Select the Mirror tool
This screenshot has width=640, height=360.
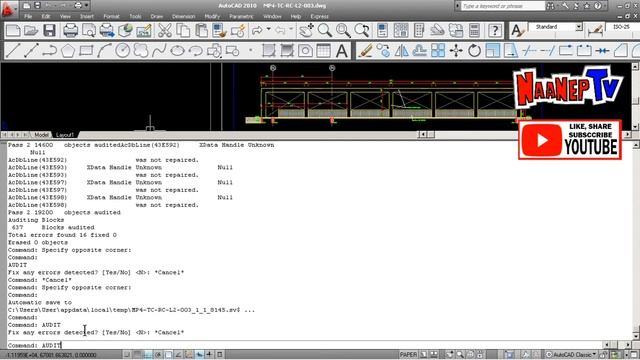point(402,51)
